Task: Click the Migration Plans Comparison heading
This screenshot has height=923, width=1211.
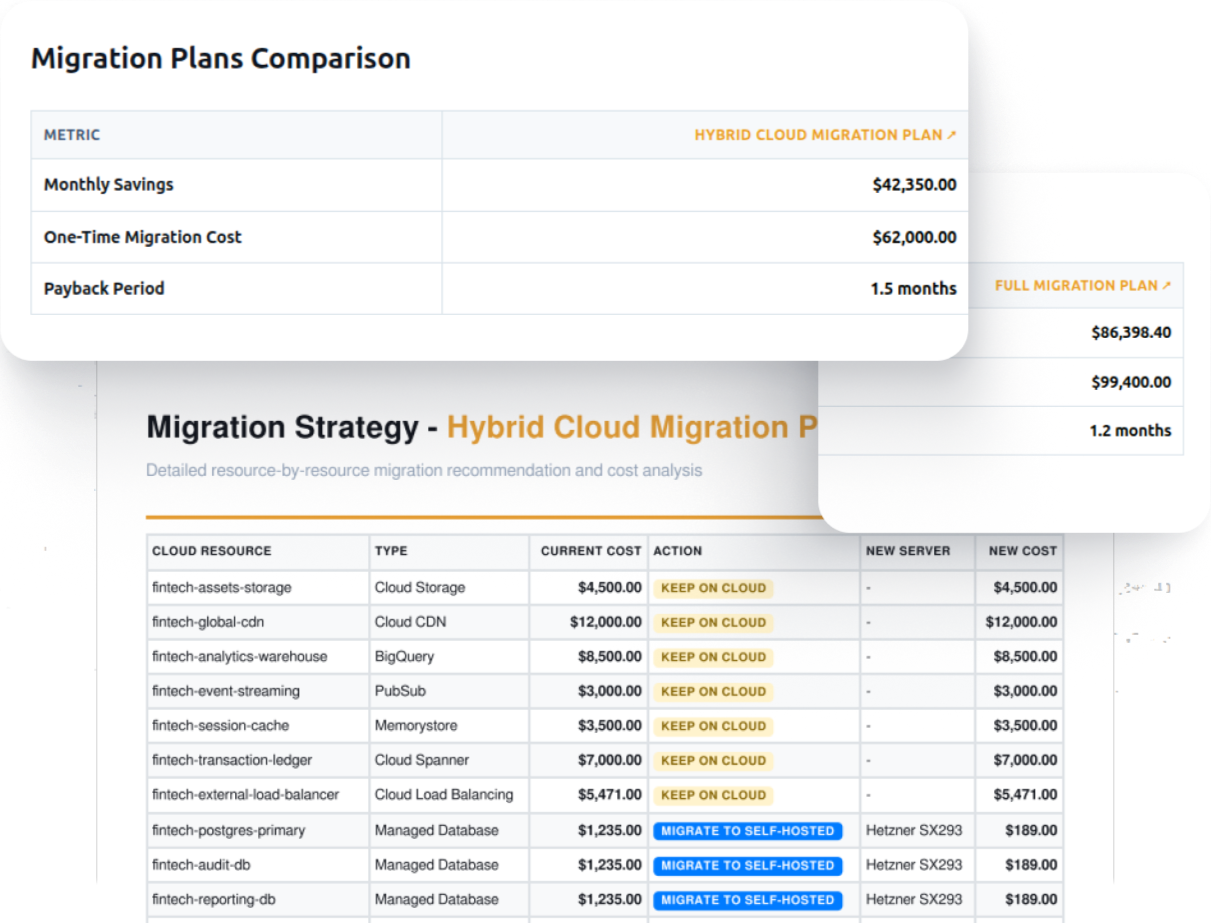Action: point(221,58)
